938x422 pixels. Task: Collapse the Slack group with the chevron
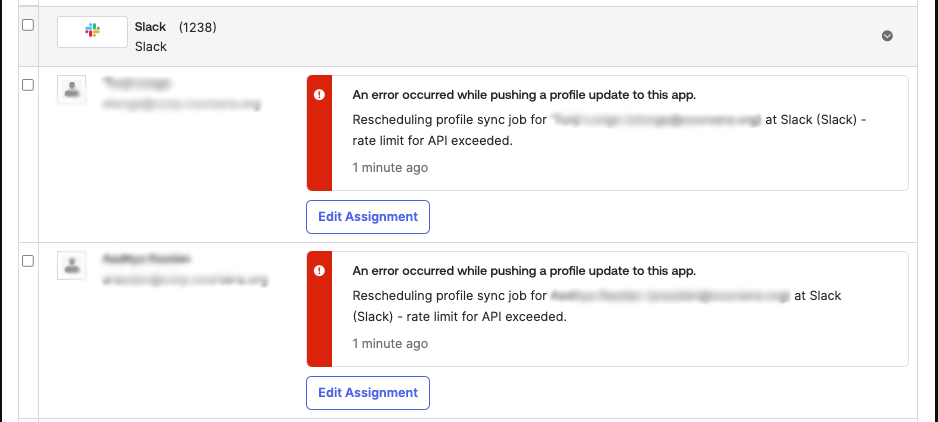click(x=887, y=36)
